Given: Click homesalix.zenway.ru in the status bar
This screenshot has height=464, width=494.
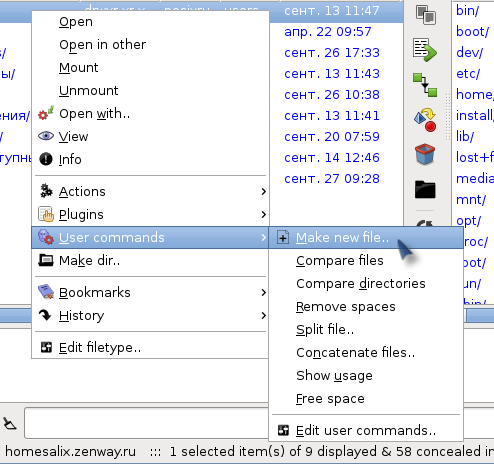Looking at the screenshot, I should (71, 452).
